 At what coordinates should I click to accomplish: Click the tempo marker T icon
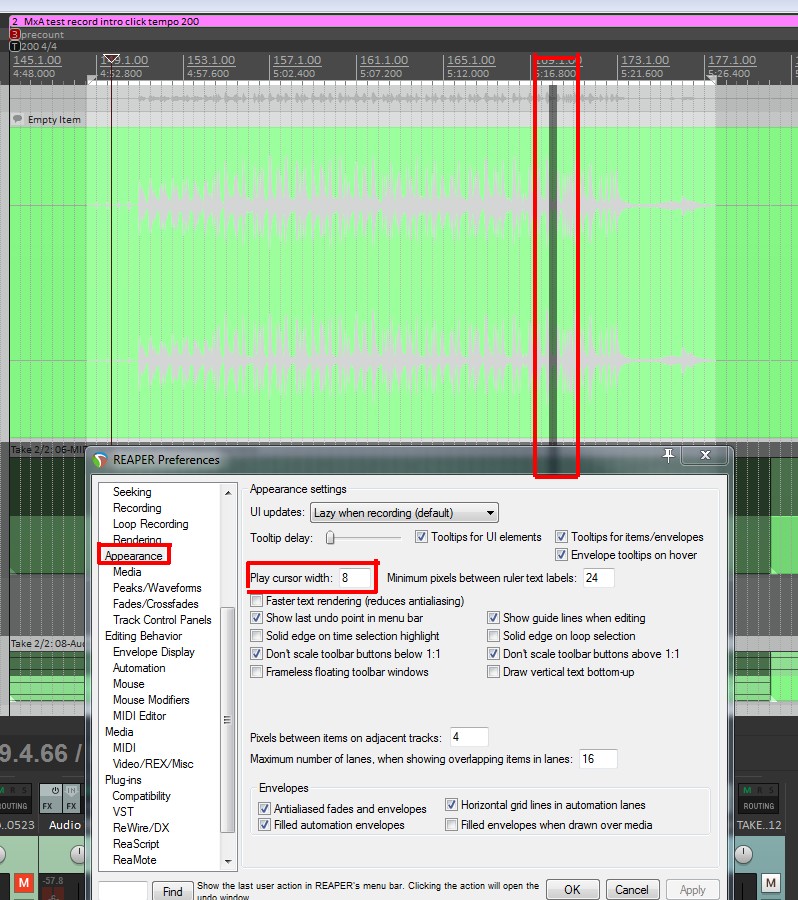point(14,46)
